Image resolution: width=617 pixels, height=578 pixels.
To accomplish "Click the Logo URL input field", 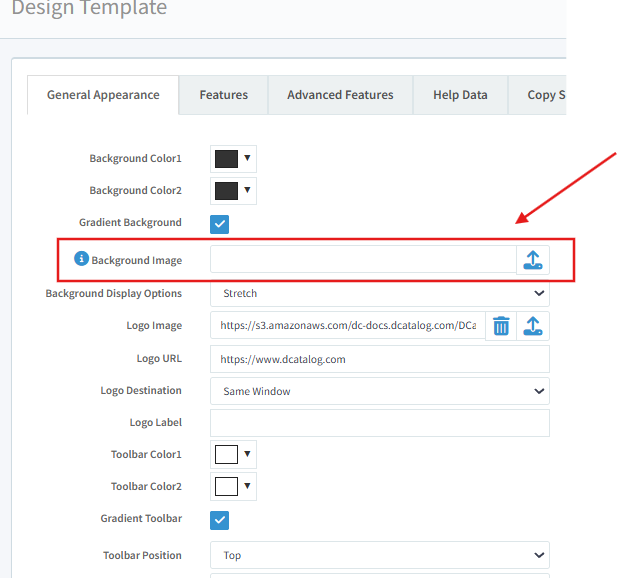I will [379, 359].
